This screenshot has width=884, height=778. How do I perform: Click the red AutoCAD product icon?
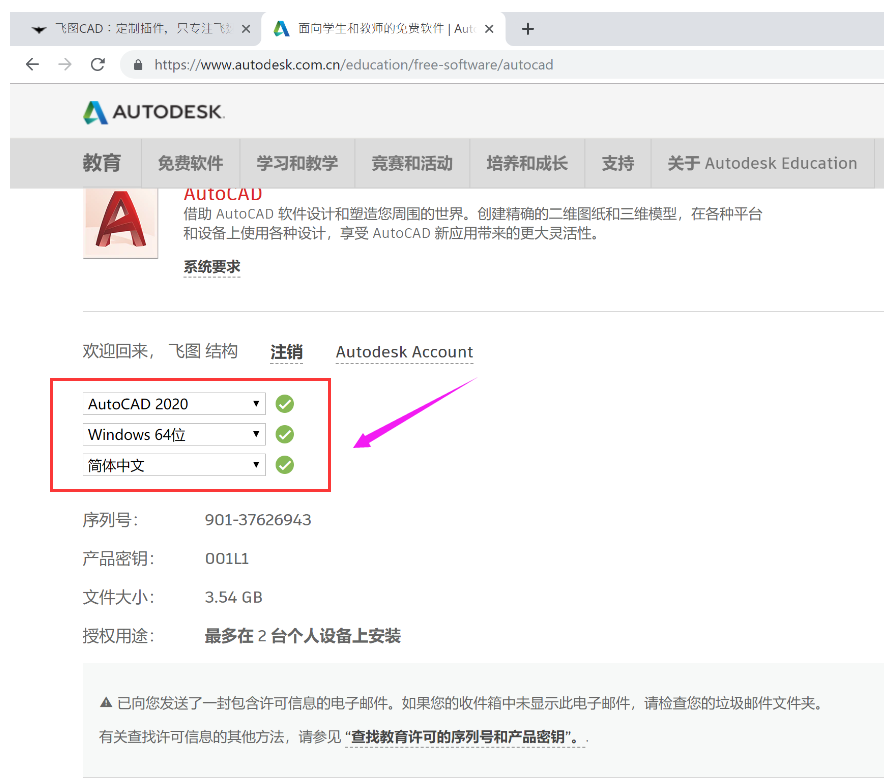click(120, 222)
